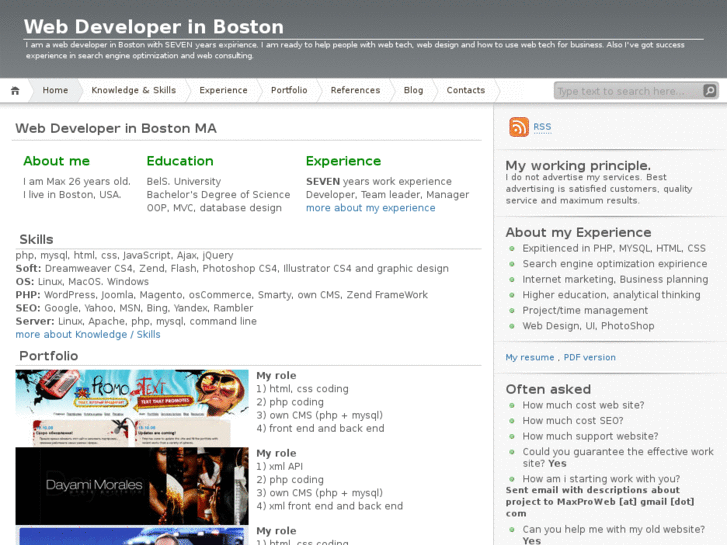This screenshot has height=545, width=727.
Task: Click the green 'Experience' heading
Action: pos(343,161)
